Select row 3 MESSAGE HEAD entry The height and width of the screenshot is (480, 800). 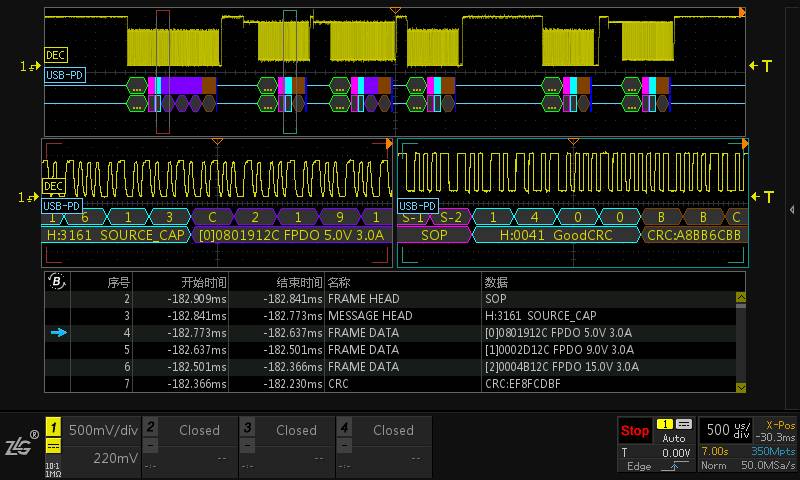point(390,316)
